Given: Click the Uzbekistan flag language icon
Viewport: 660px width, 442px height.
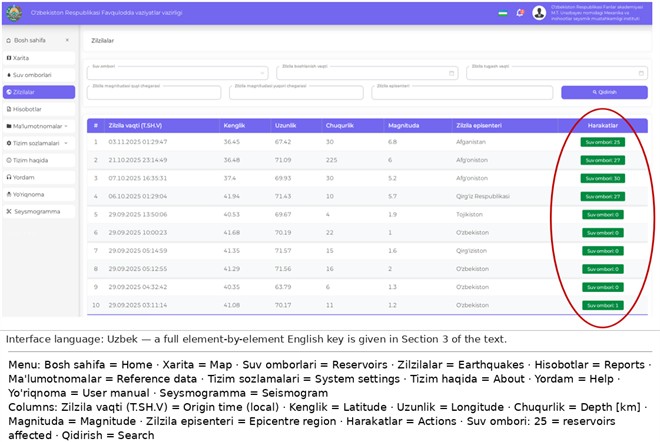Looking at the screenshot, I should (x=503, y=13).
